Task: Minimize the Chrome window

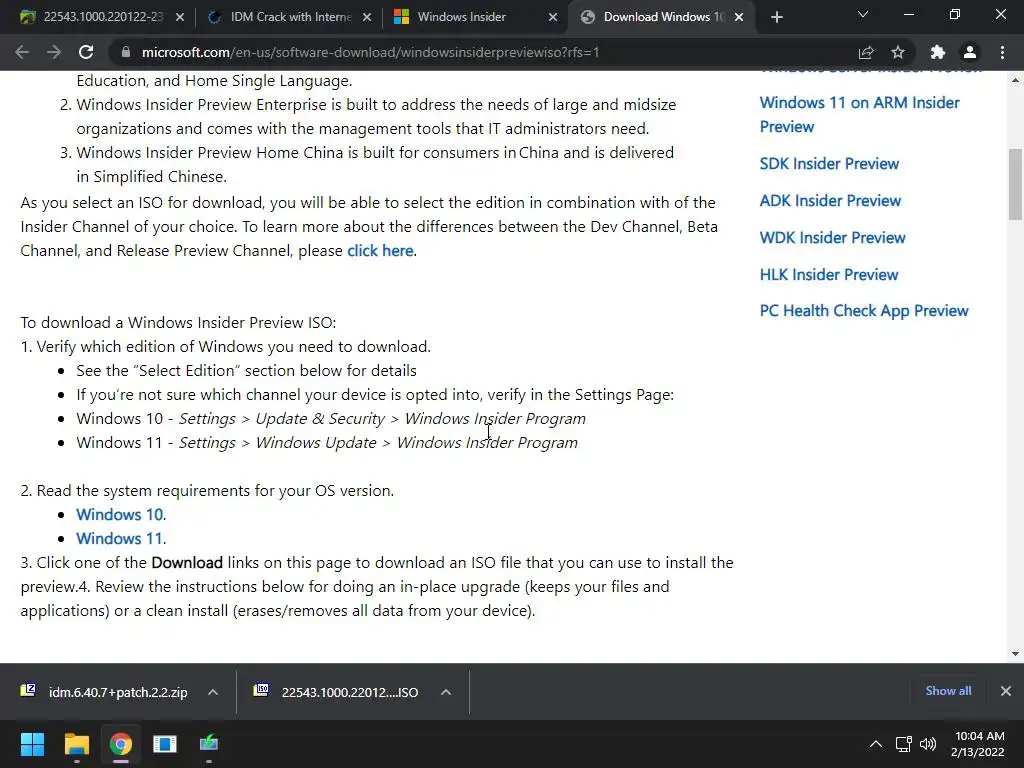Action: (x=908, y=14)
